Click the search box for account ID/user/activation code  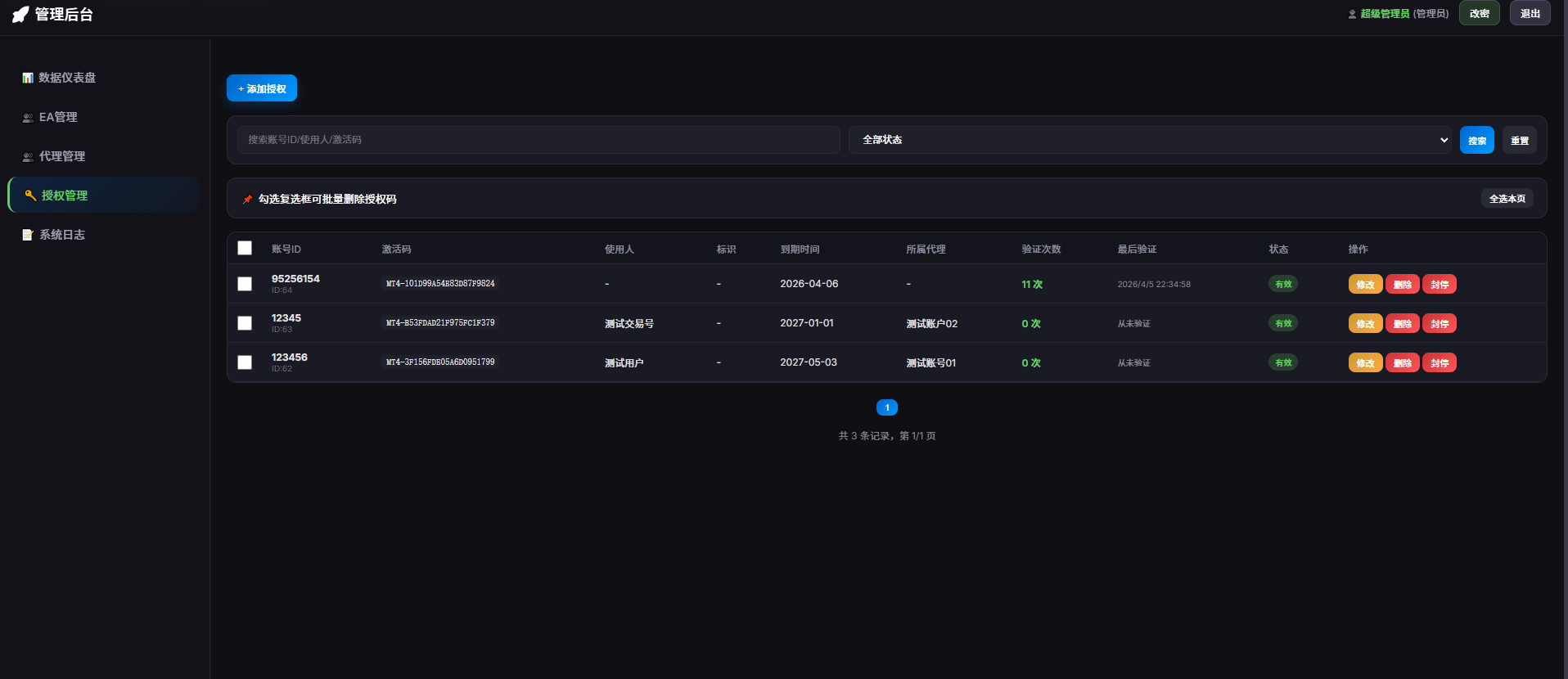click(x=538, y=140)
